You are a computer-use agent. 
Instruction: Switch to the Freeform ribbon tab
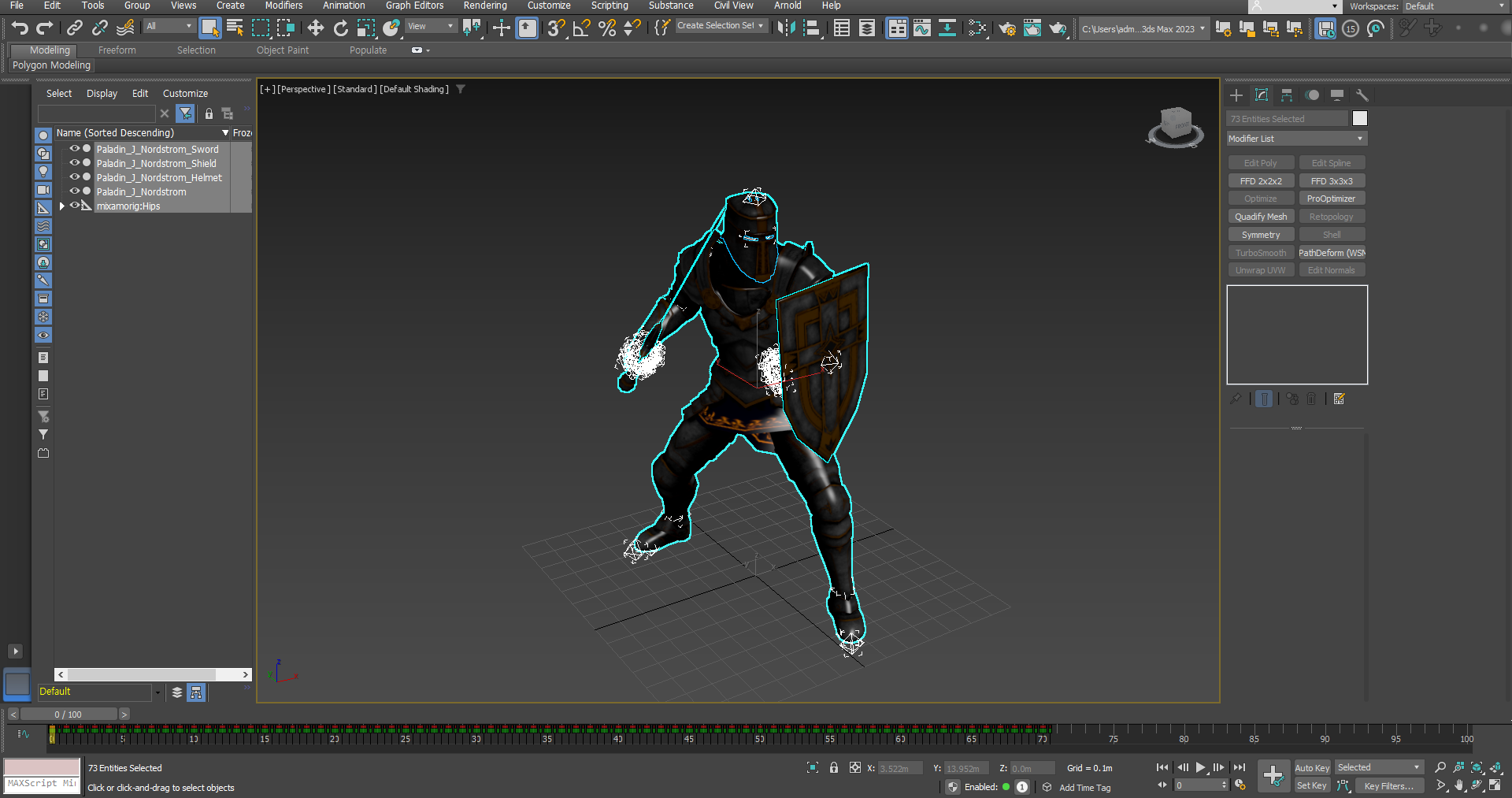117,50
